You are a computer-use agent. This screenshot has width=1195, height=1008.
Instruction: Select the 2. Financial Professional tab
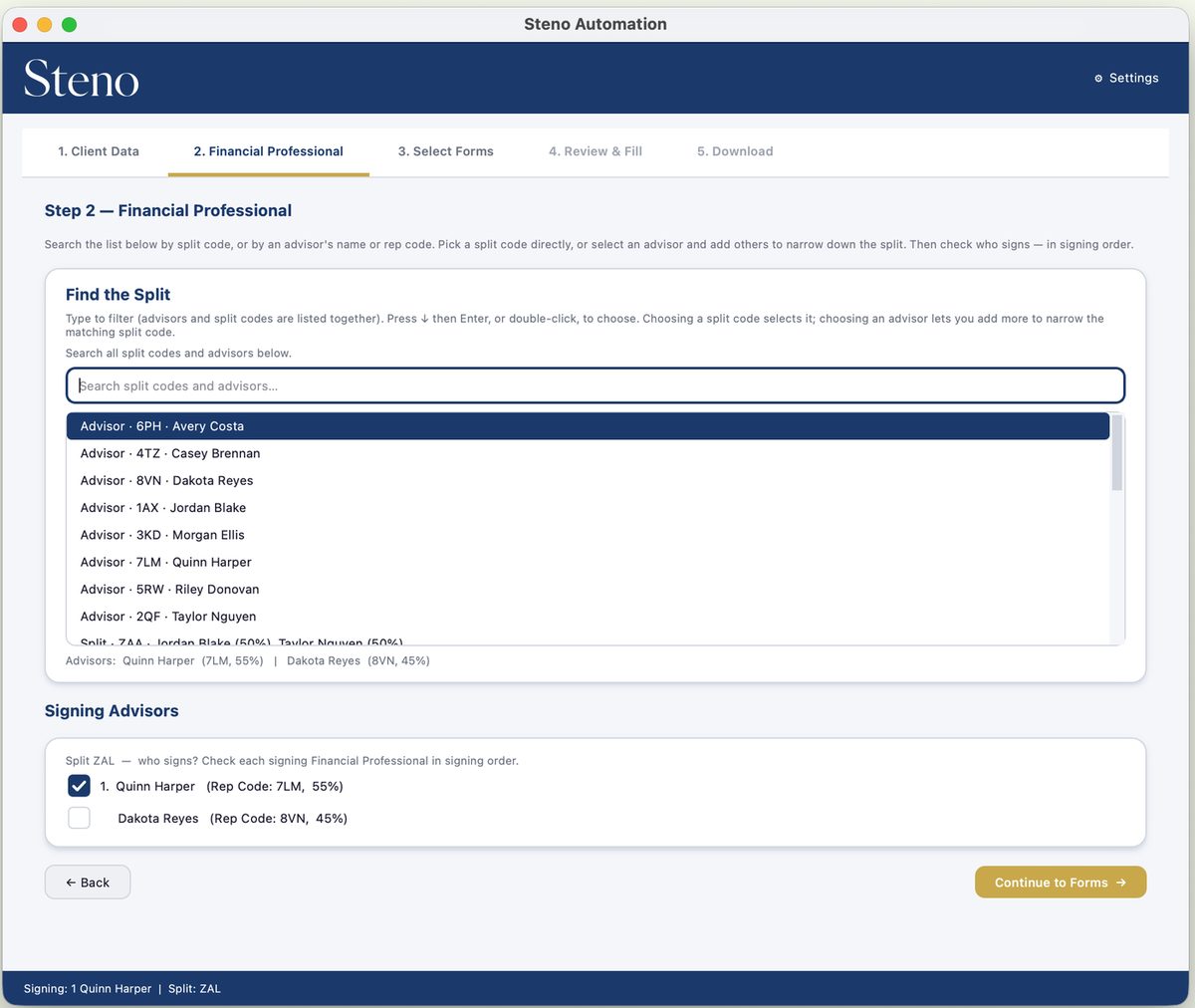(x=269, y=151)
